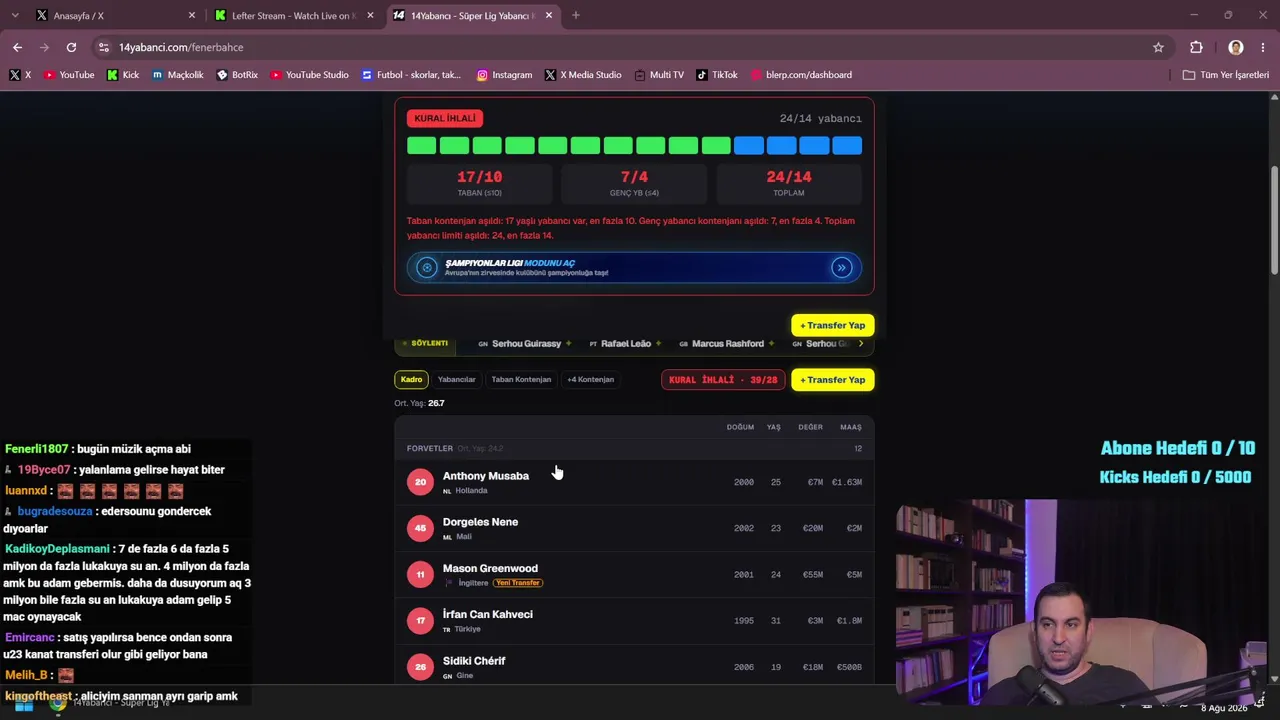Switch to the Anasayfa / X tab
Viewport: 1280px width, 720px height.
tap(115, 16)
